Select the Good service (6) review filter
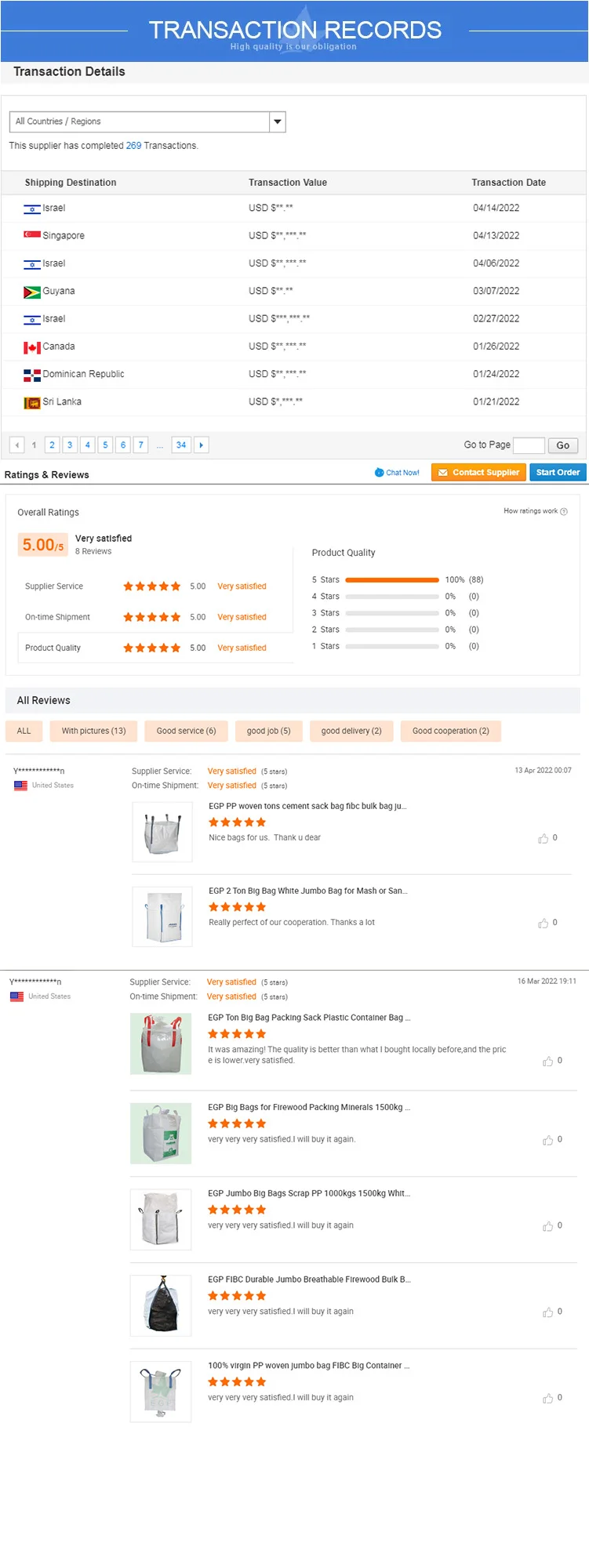The image size is (589, 1568). coord(186,731)
